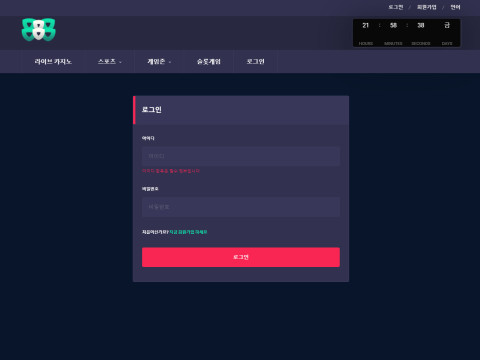Click the red ID validation error text
The image size is (480, 360).
point(171,171)
